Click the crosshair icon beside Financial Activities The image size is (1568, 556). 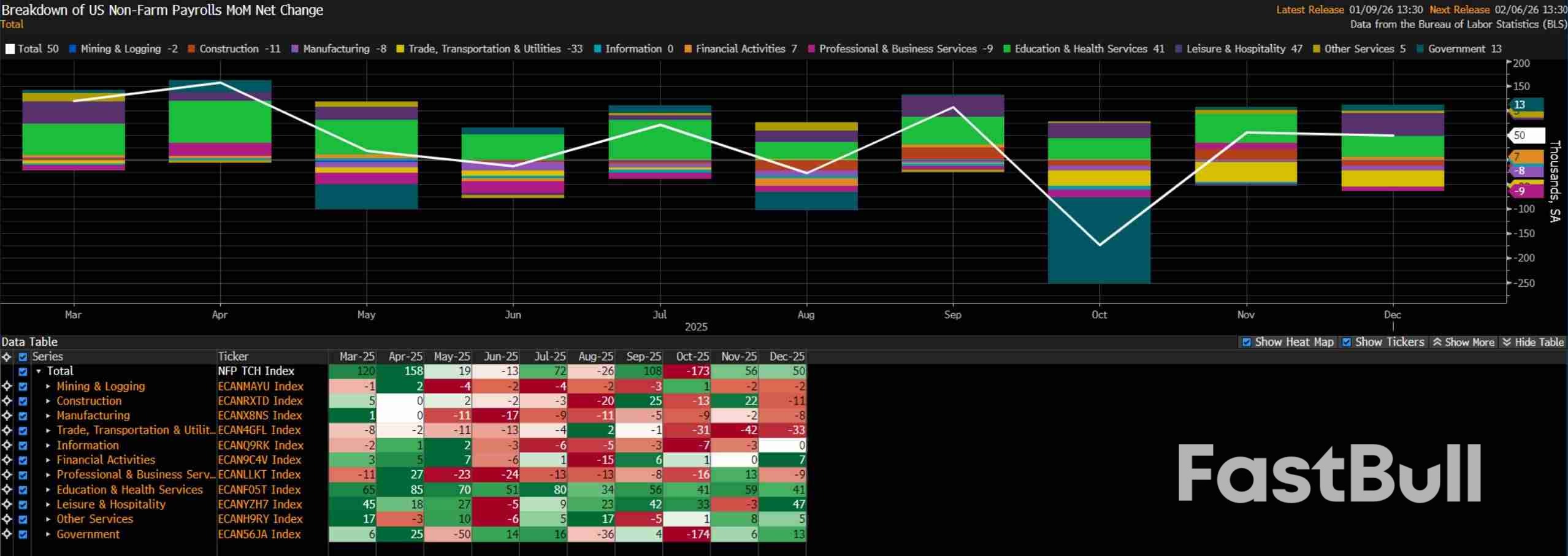[x=7, y=460]
